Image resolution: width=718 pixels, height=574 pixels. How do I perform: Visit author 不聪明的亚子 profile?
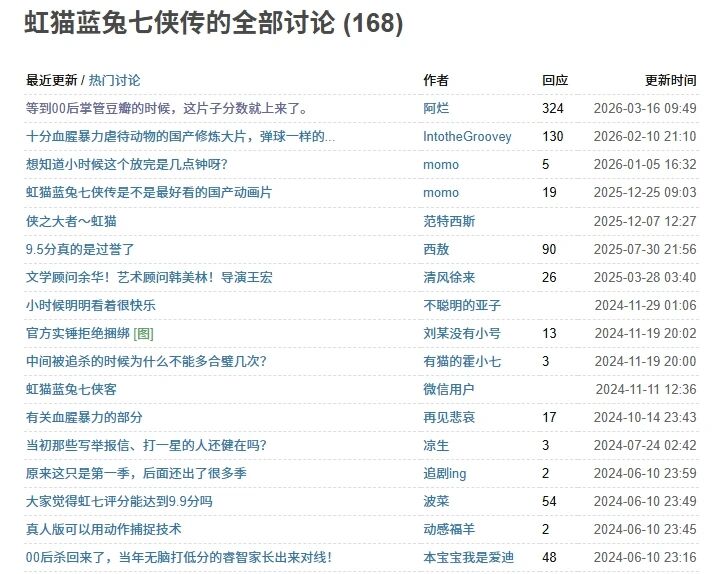pos(462,305)
